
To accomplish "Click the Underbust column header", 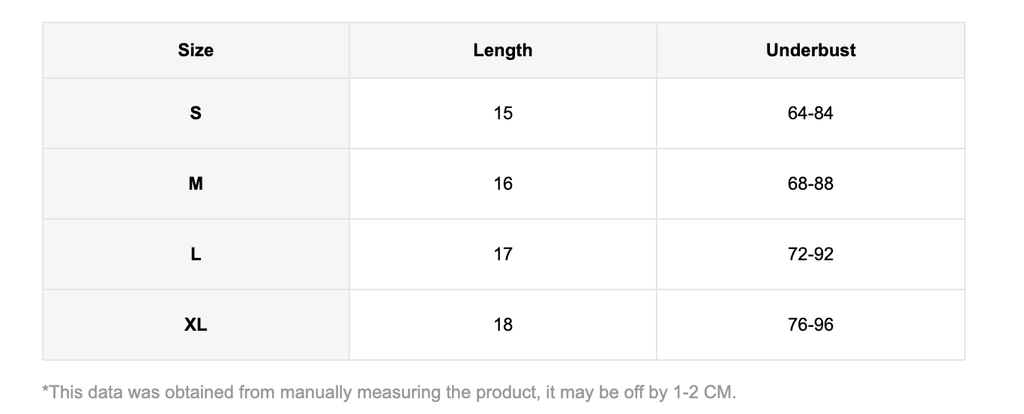I will coord(810,50).
